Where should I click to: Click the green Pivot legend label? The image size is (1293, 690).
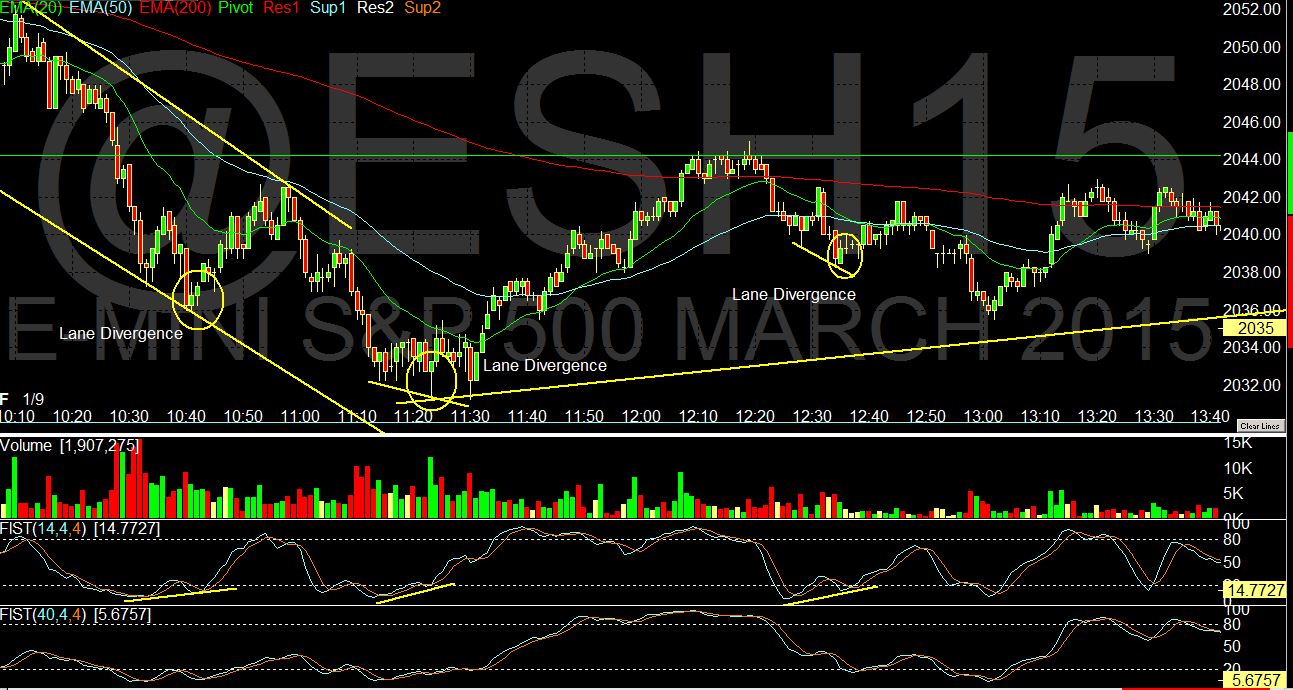pos(236,8)
